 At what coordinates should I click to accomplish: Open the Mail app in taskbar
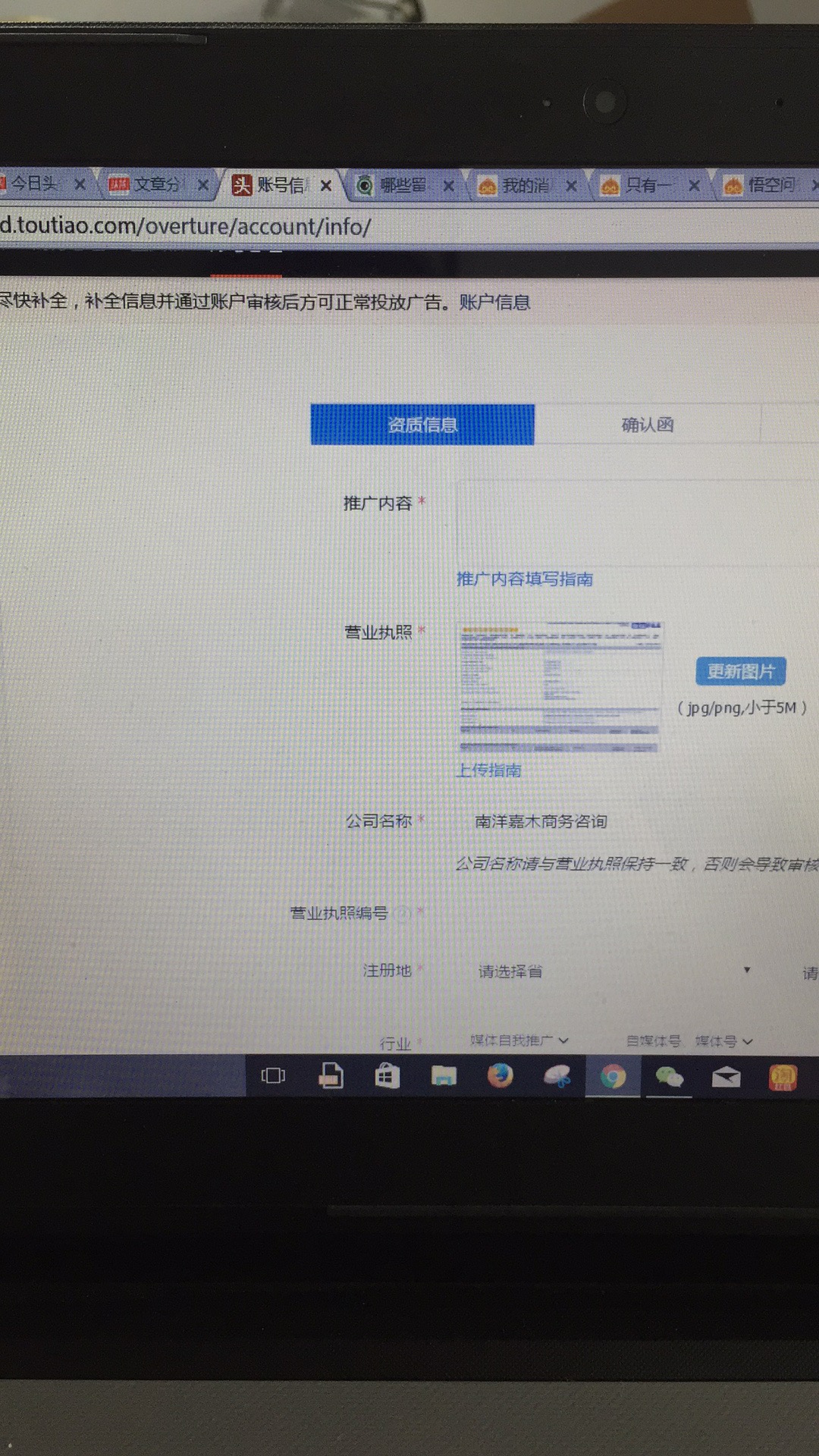tap(726, 1077)
